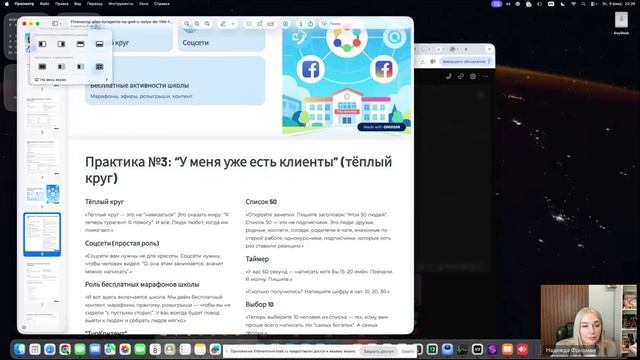The width and height of the screenshot is (640, 360).
Task: Open the Переход menu
Action: pos(95,4)
